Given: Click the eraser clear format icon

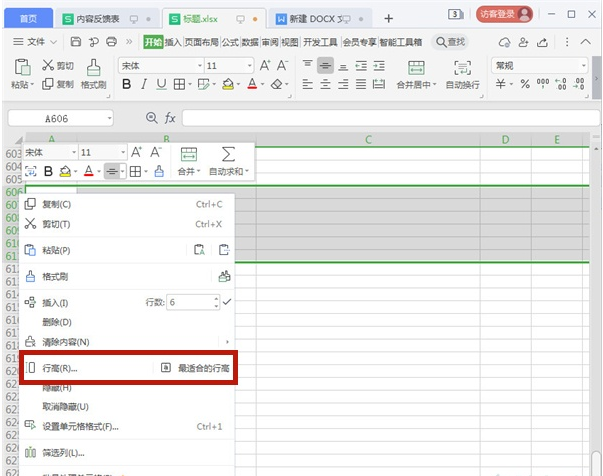Looking at the screenshot, I should point(277,84).
